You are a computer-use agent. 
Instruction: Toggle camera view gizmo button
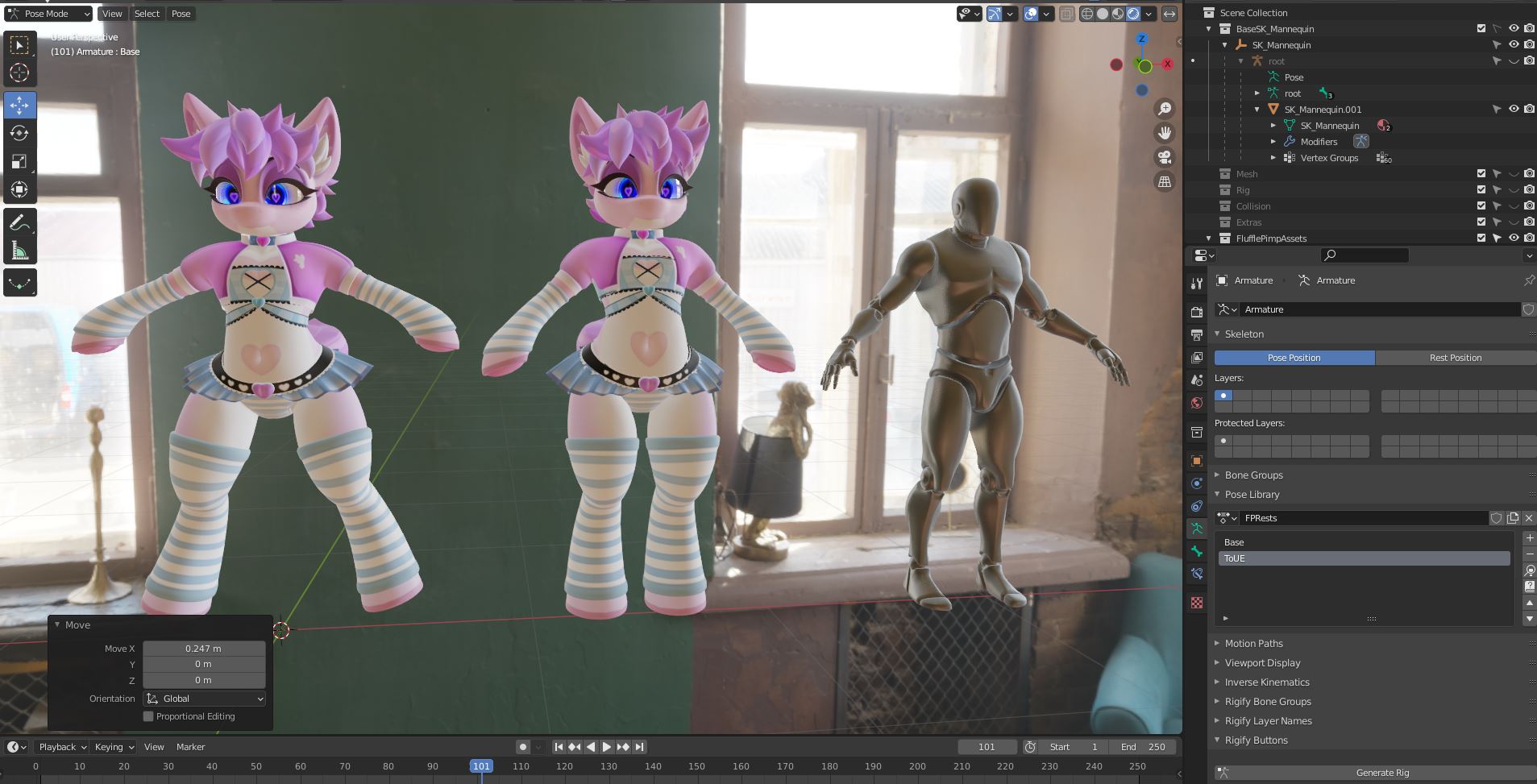tap(1165, 157)
